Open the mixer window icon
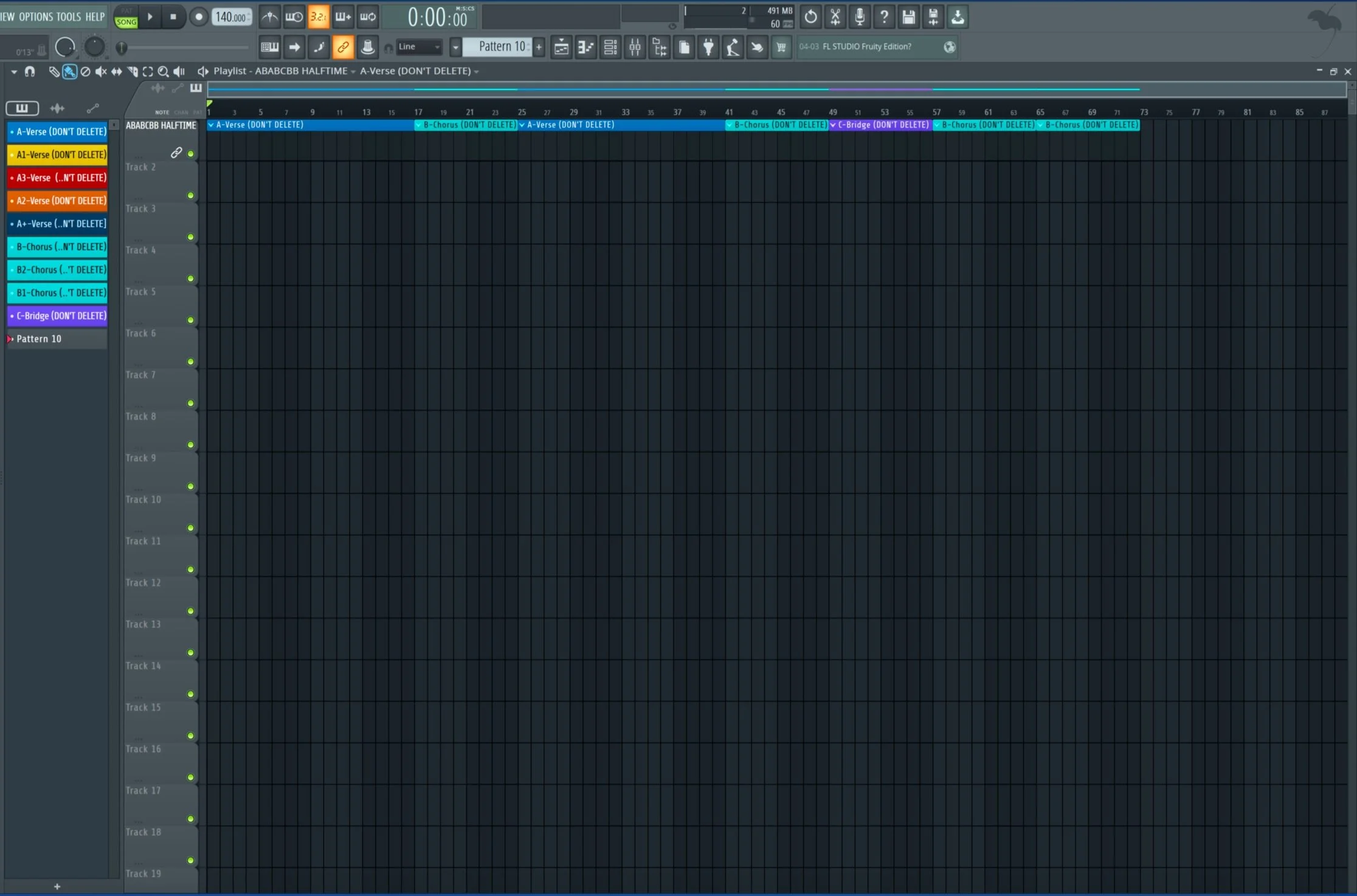This screenshot has width=1357, height=896. point(635,47)
